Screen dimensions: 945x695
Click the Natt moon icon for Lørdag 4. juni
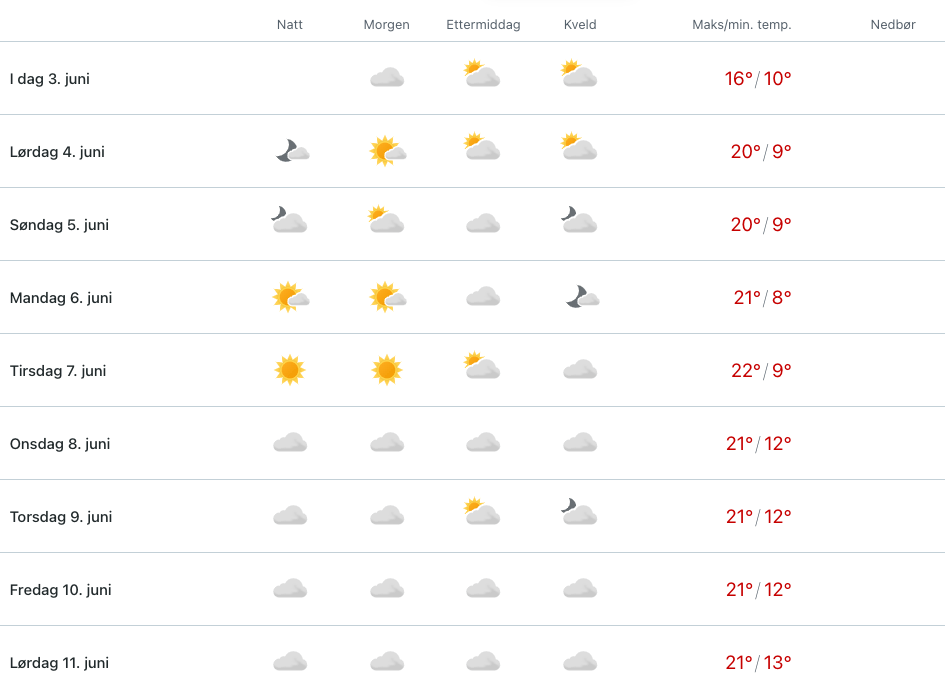click(x=292, y=151)
